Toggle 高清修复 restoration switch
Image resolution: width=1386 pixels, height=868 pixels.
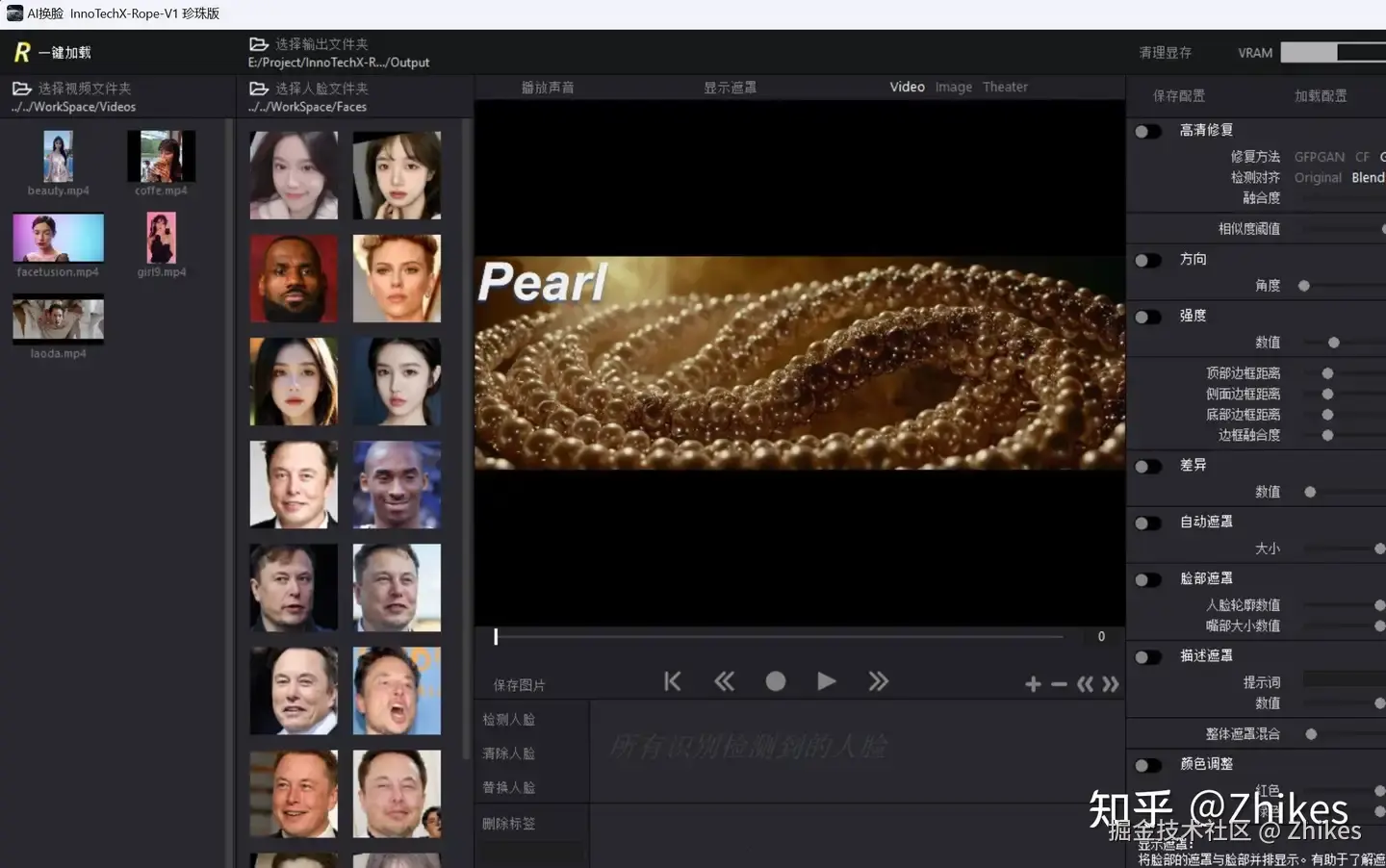pos(1147,131)
